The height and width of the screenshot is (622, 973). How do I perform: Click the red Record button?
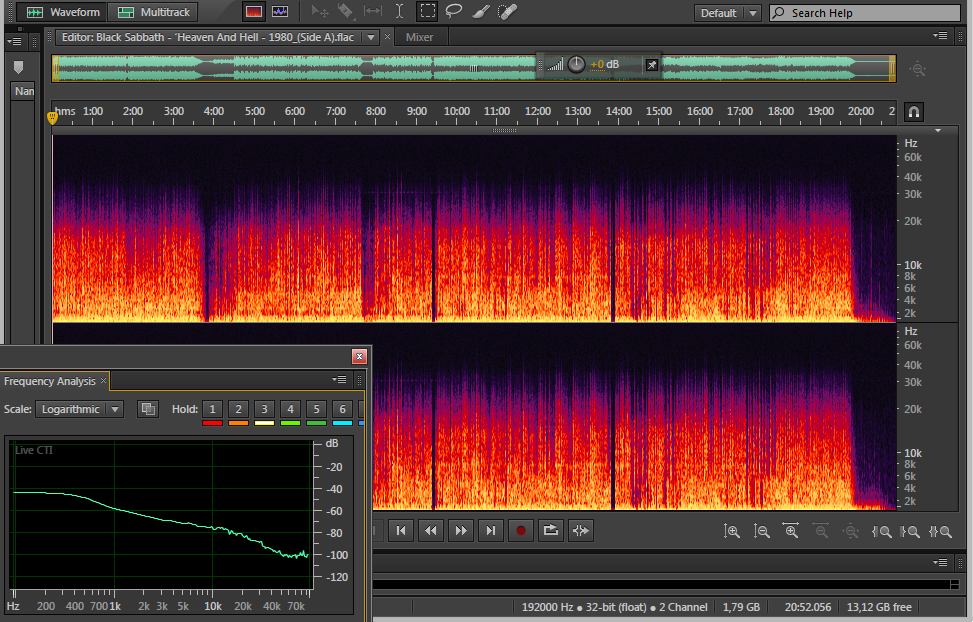click(521, 531)
